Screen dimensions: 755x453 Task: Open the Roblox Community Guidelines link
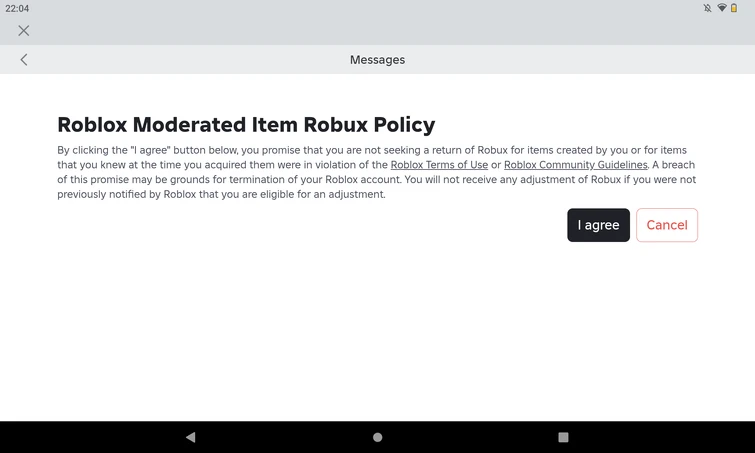tap(575, 165)
